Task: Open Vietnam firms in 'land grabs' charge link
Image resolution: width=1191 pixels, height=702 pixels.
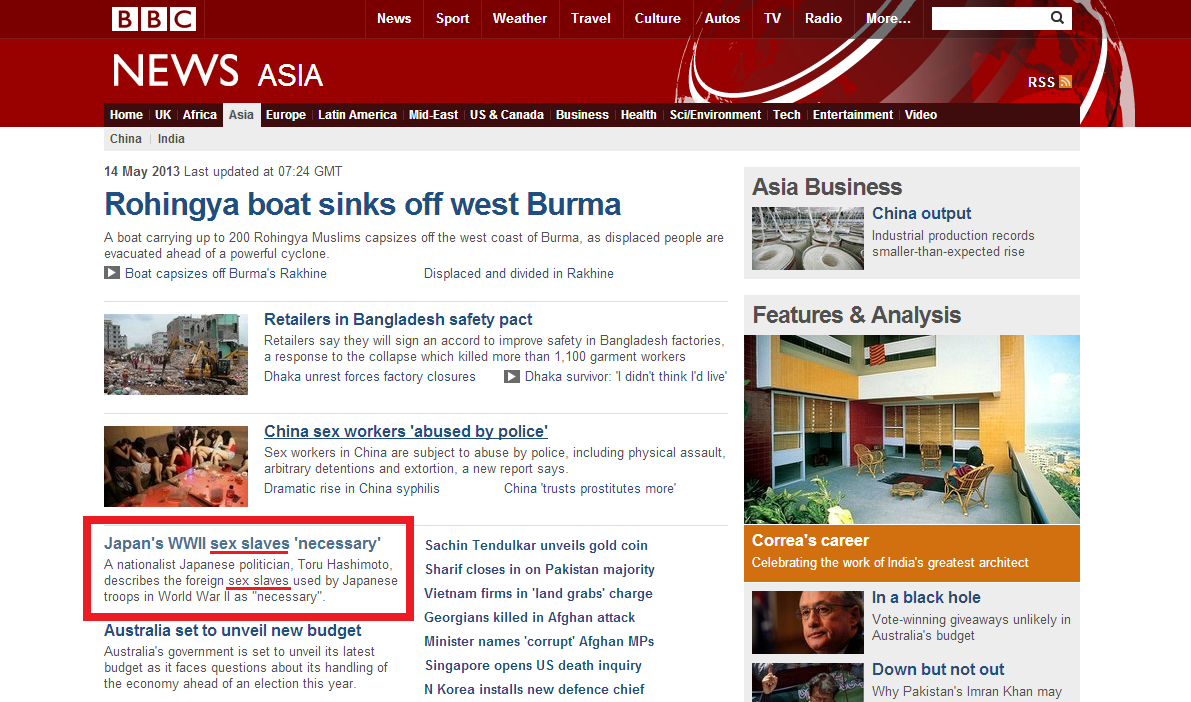Action: pos(539,593)
